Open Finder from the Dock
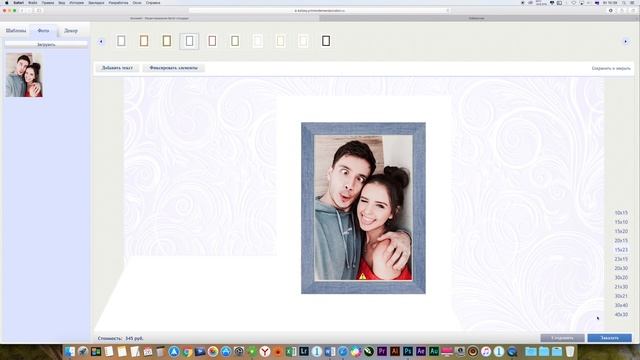This screenshot has width=640, height=360. [x=70, y=351]
